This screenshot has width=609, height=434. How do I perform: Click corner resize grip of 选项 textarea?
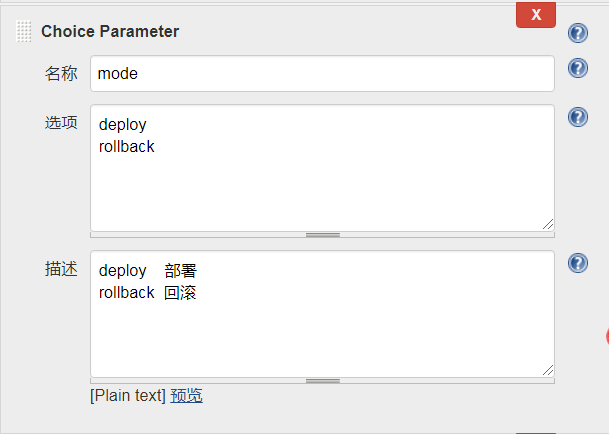click(x=548, y=225)
